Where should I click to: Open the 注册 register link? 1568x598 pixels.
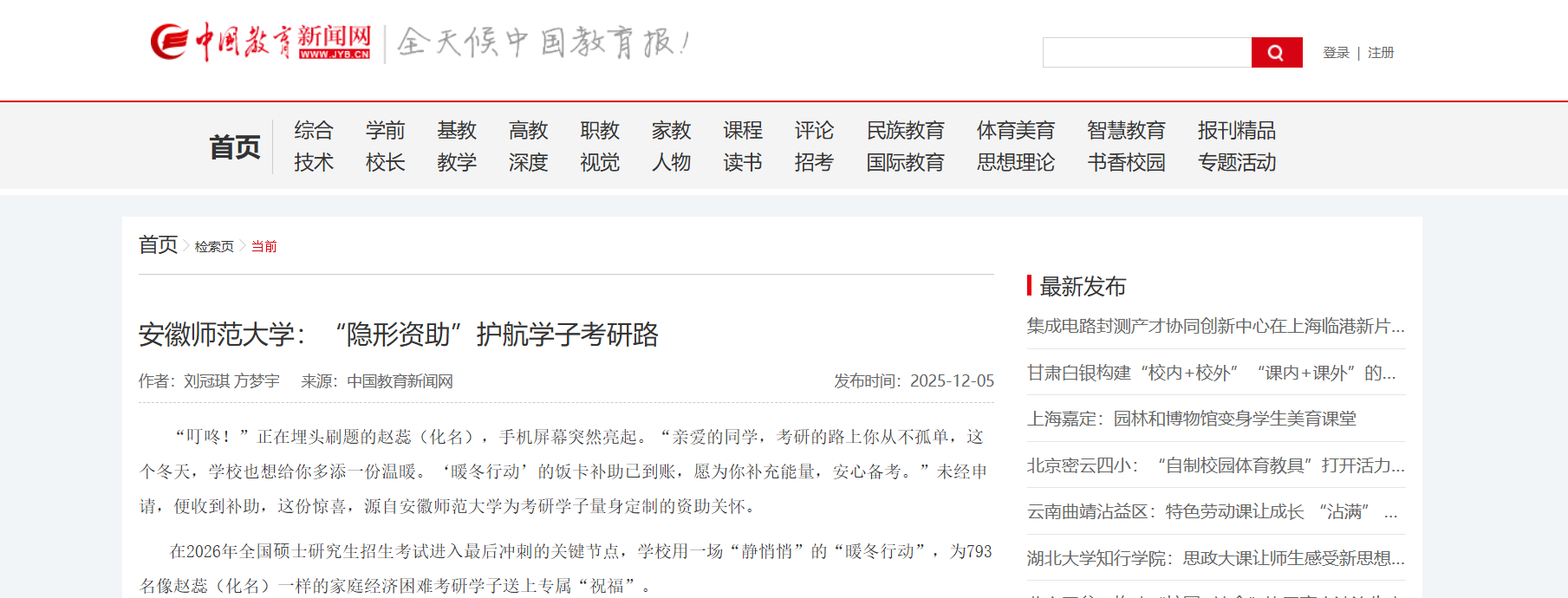pyautogui.click(x=1381, y=53)
